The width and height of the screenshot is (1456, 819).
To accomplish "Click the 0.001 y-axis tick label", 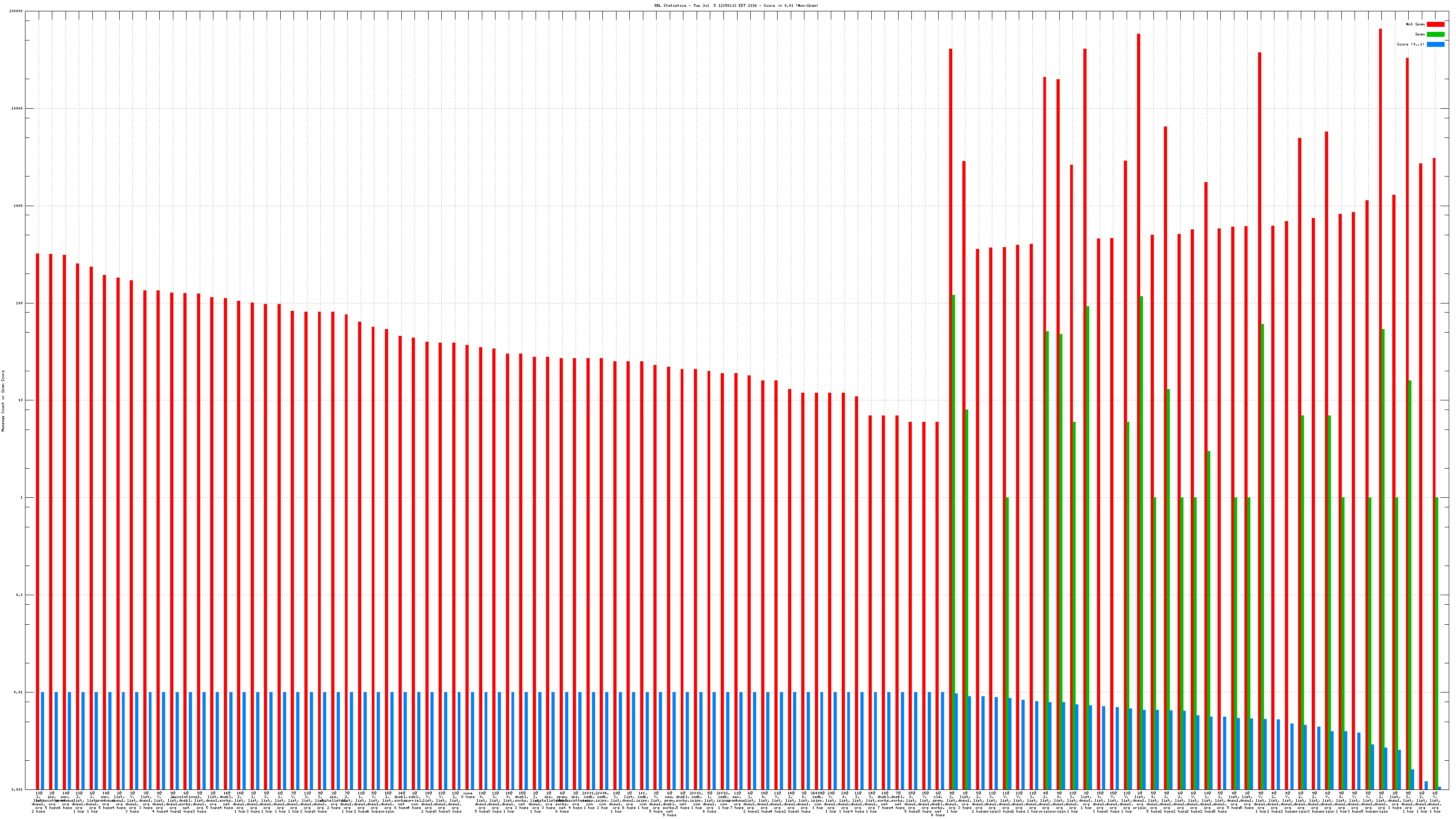I will [18, 789].
